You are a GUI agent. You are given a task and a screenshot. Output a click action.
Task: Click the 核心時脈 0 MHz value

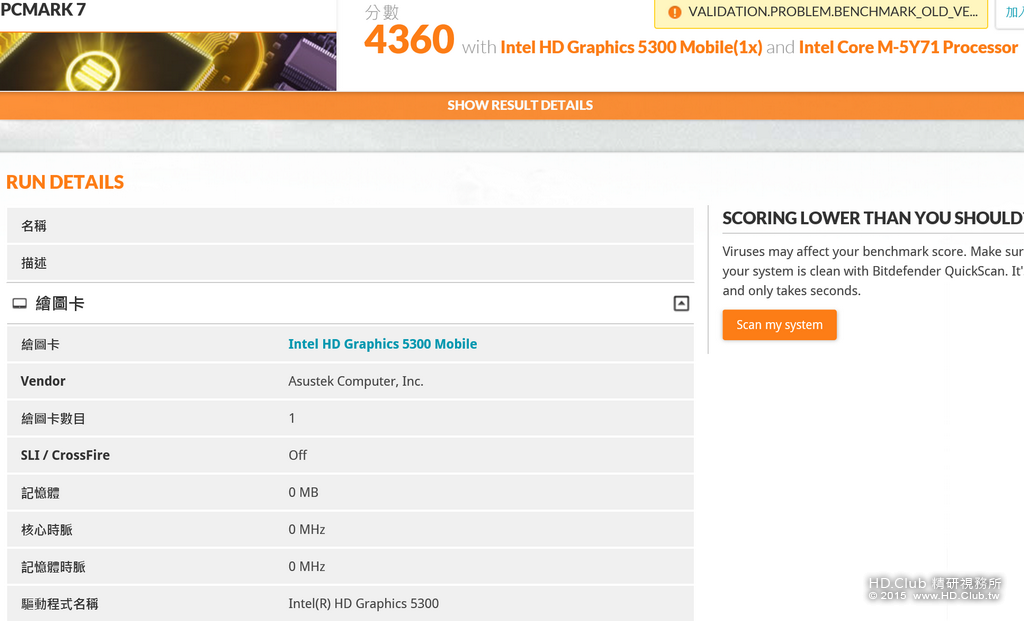307,530
